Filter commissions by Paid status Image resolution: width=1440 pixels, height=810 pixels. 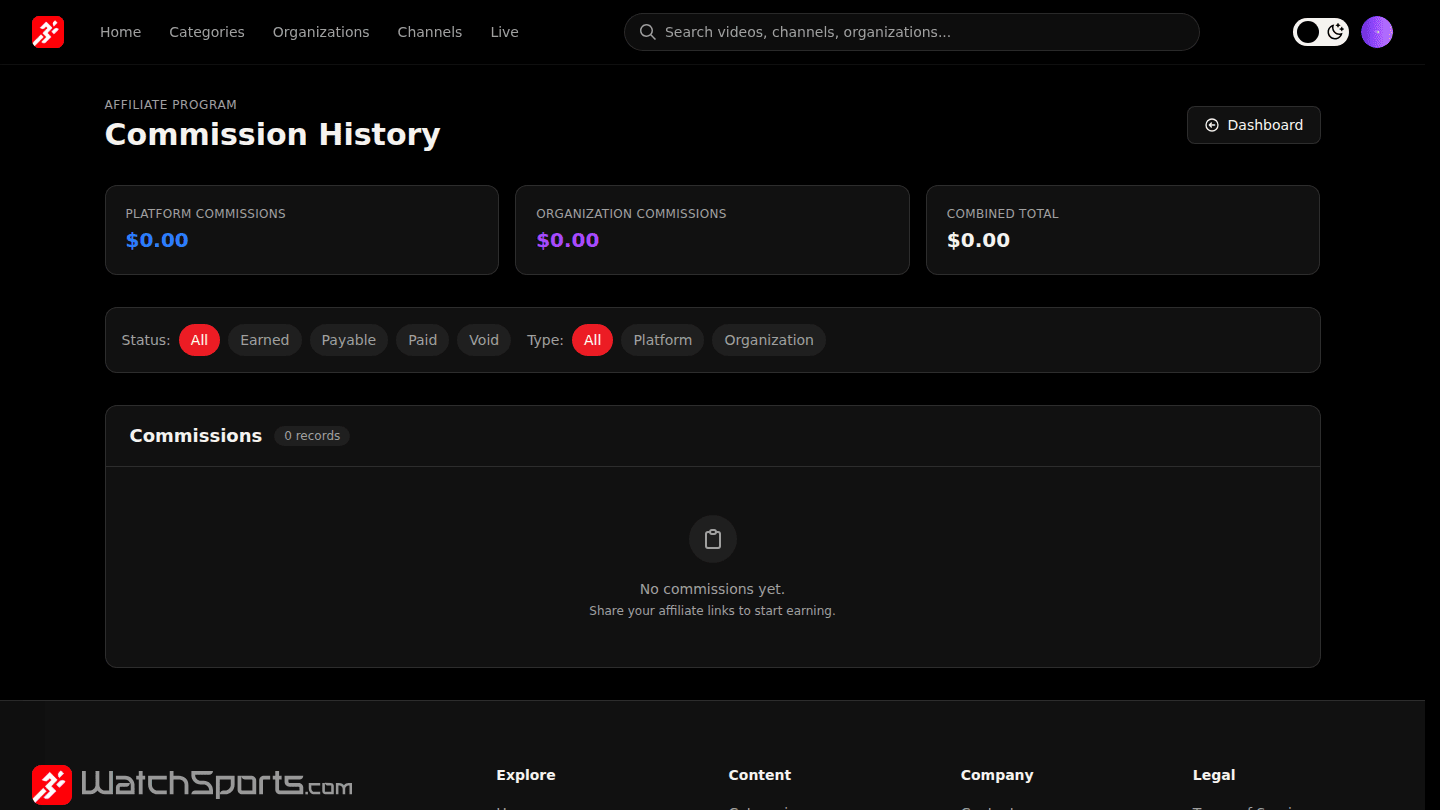click(x=423, y=340)
